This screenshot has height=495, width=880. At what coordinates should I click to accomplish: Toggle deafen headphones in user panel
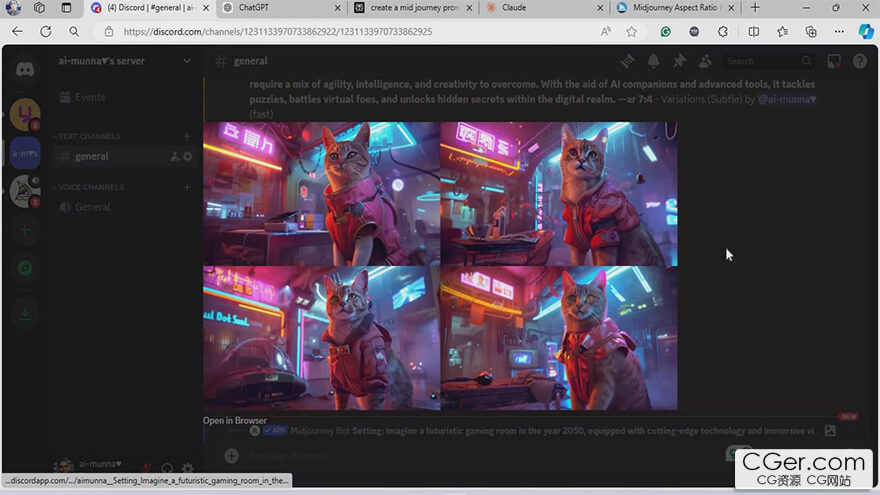pyautogui.click(x=167, y=468)
